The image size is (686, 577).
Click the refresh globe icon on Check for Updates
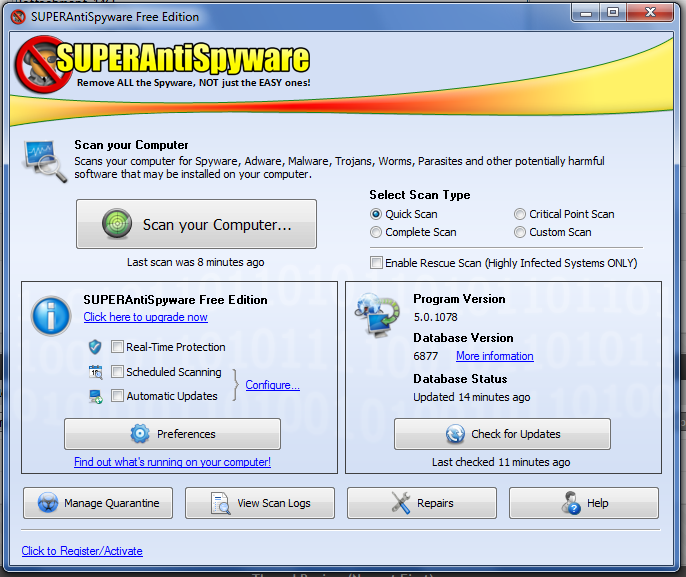pyautogui.click(x=455, y=434)
